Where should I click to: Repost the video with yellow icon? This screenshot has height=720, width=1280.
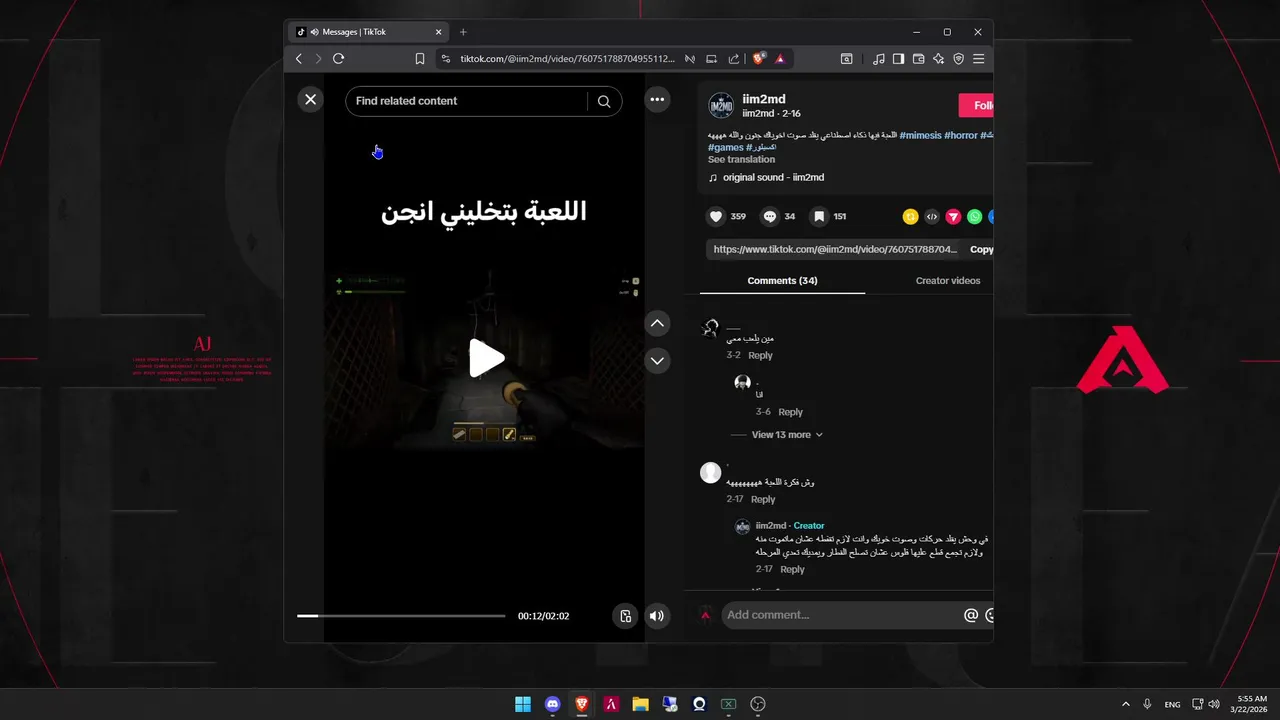pos(910,216)
